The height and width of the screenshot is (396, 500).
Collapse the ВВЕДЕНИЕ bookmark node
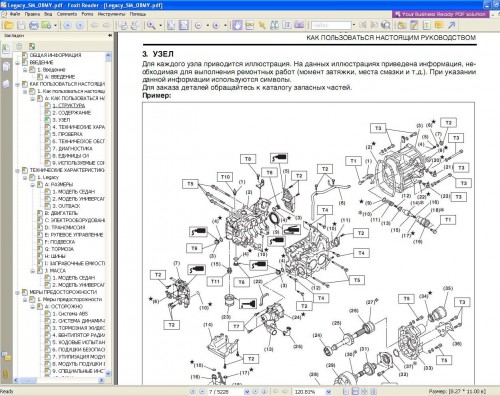pyautogui.click(x=17, y=63)
